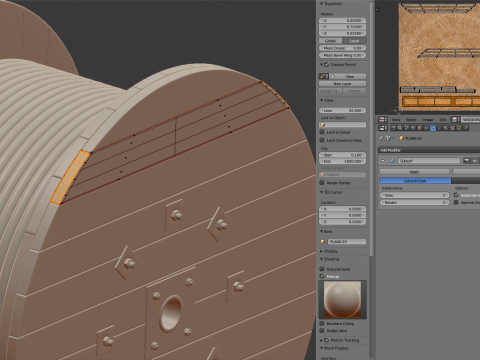Open the Select menu in UV editor
Image resolution: width=480 pixels, height=360 pixels.
pyautogui.click(x=411, y=119)
